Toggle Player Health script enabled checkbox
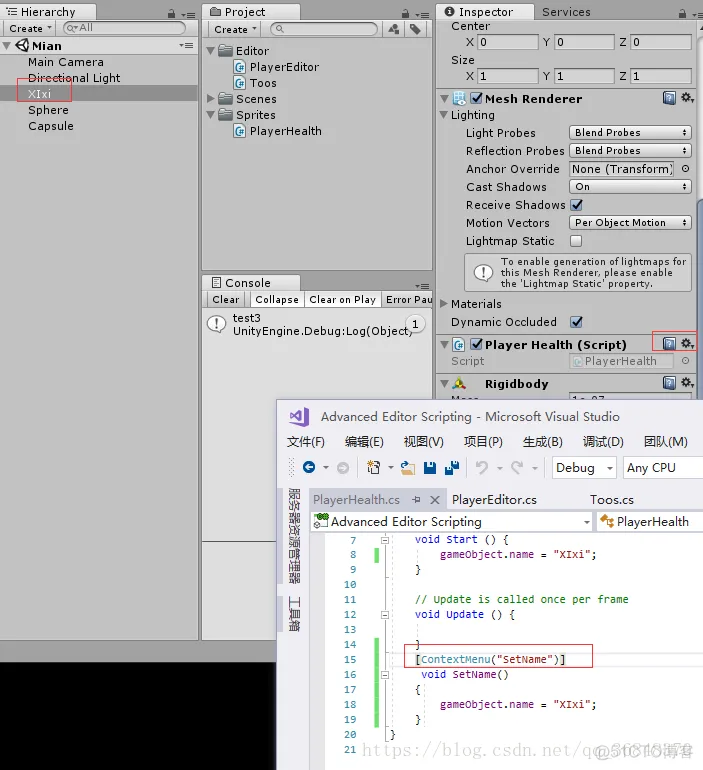This screenshot has height=770, width=703. click(476, 344)
